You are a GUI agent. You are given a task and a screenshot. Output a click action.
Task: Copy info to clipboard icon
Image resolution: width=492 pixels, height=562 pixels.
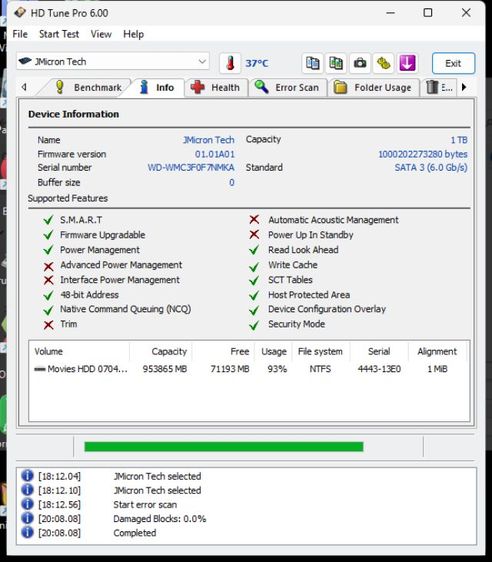(x=312, y=63)
